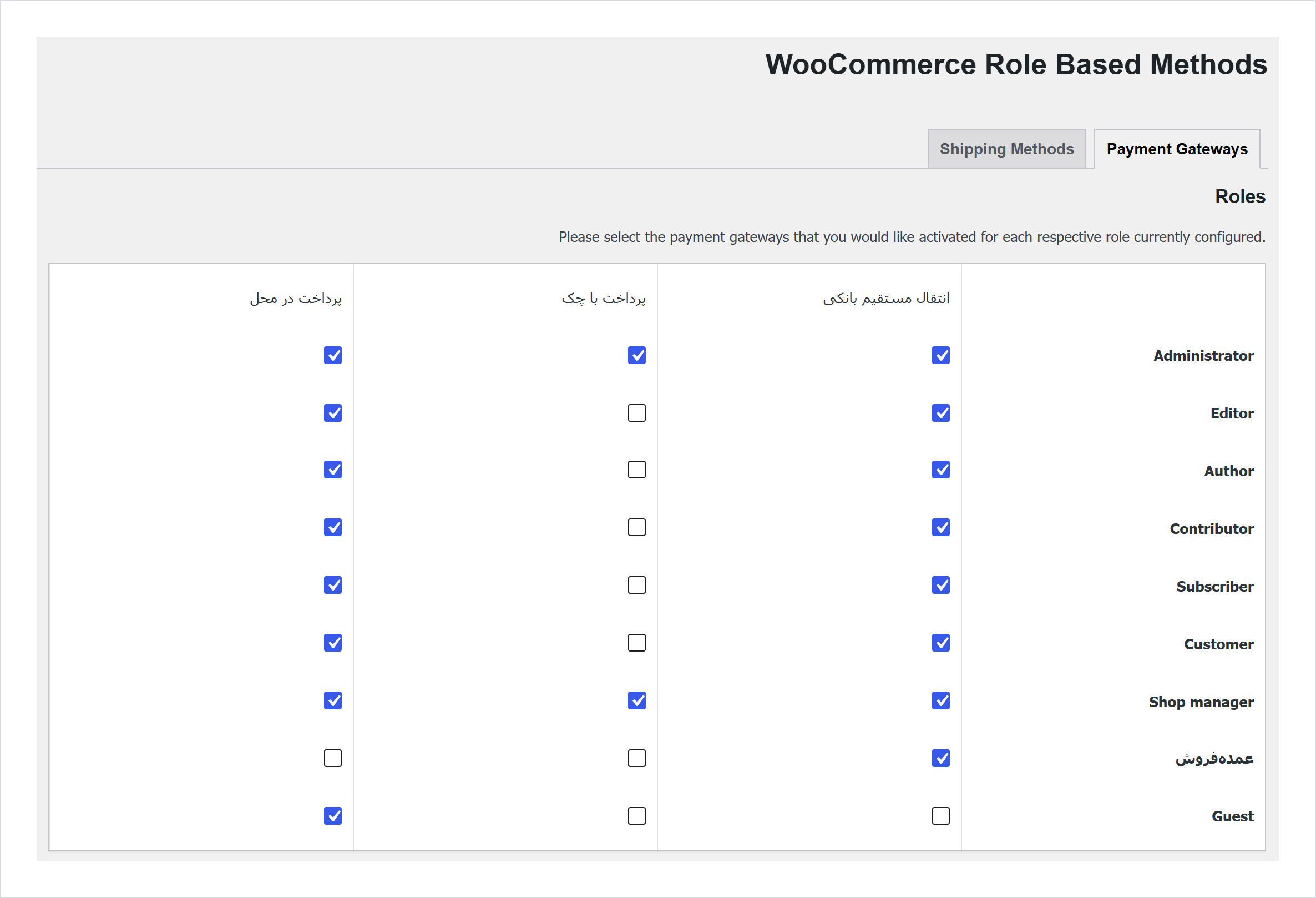The height and width of the screenshot is (898, 1316).
Task: Uncheck Customer's direct bank transfer checkbox
Action: tap(940, 643)
